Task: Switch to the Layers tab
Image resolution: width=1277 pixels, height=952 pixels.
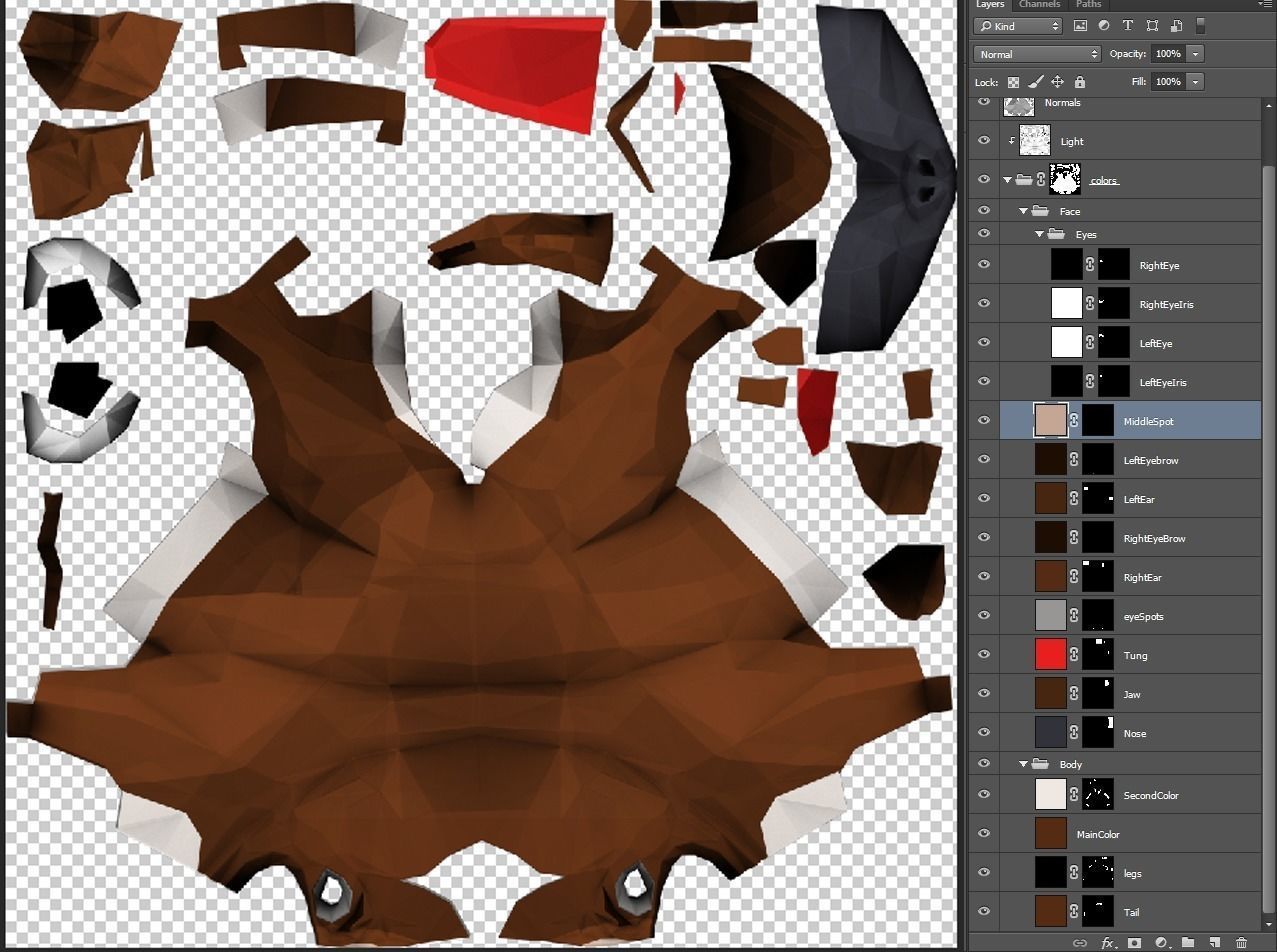Action: (990, 5)
